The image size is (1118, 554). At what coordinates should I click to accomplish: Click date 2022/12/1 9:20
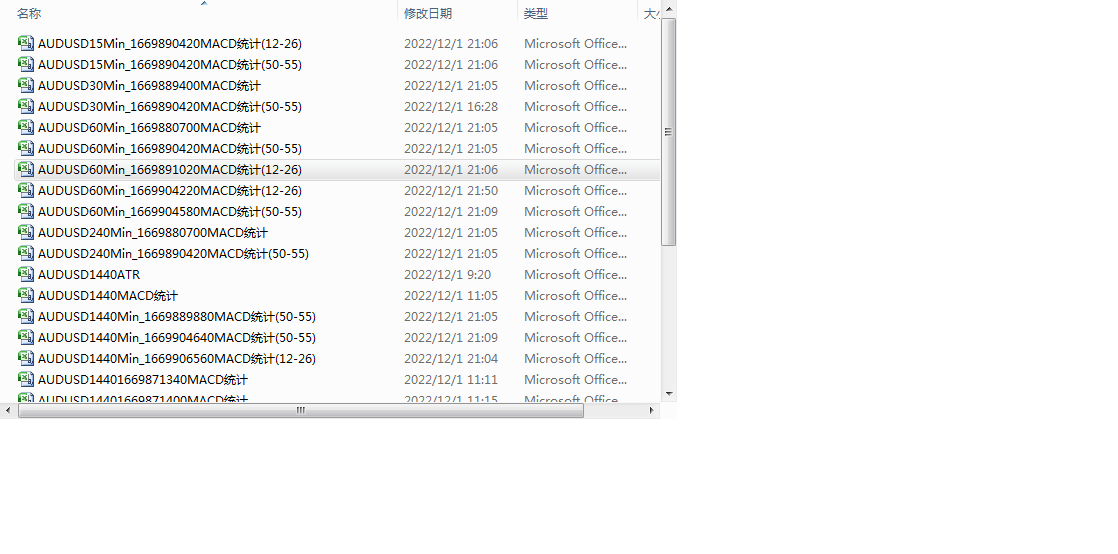pos(447,275)
